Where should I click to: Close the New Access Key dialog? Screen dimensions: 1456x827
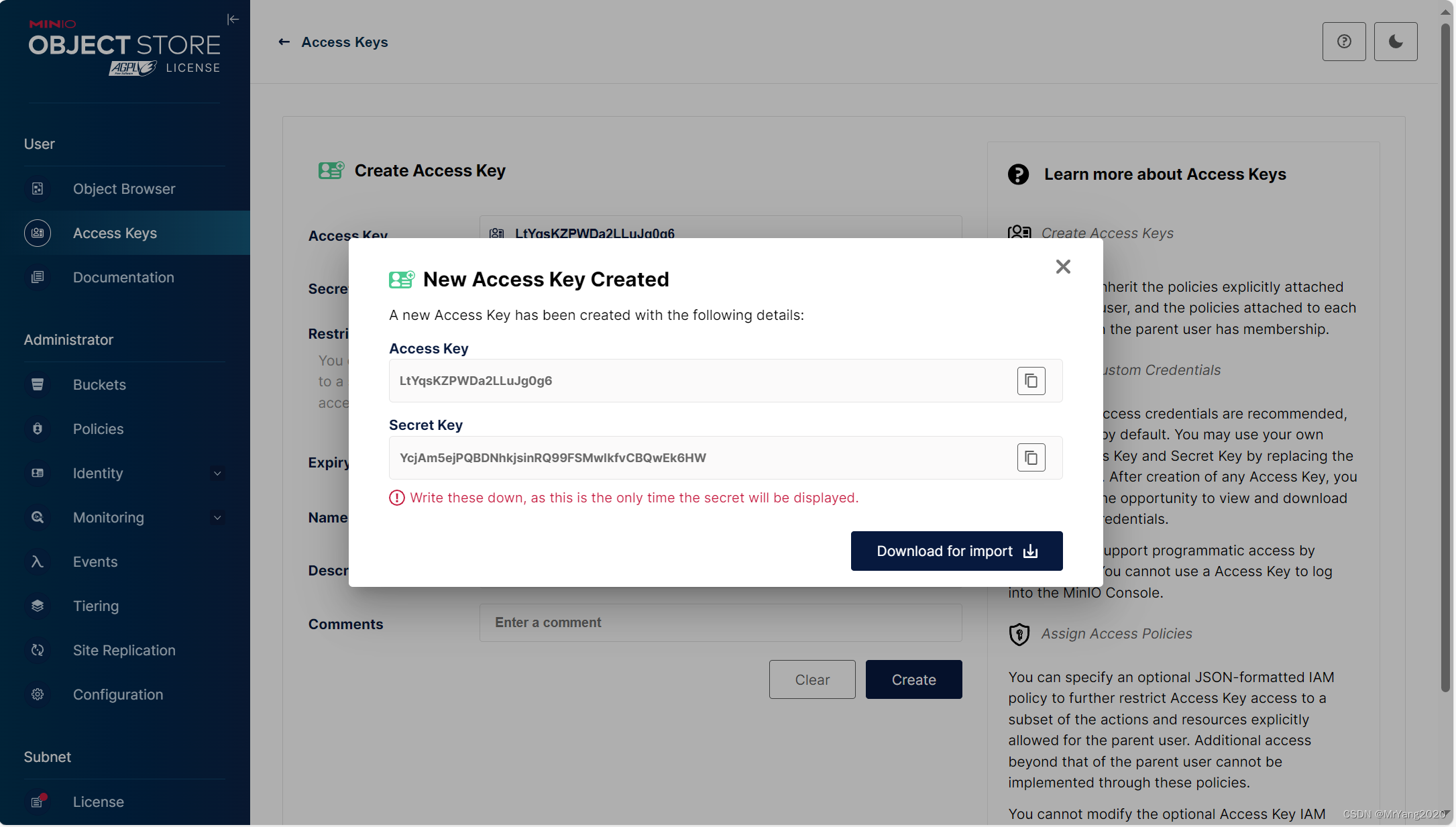click(1063, 267)
